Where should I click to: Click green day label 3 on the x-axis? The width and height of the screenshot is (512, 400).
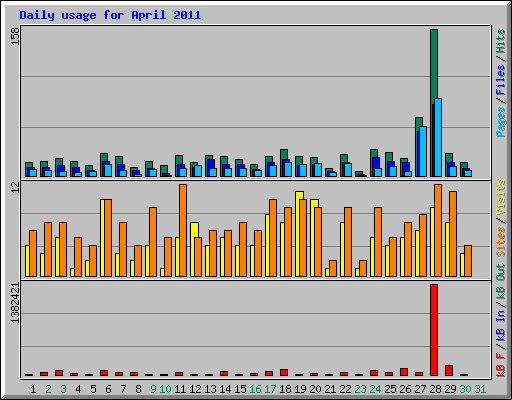click(63, 389)
